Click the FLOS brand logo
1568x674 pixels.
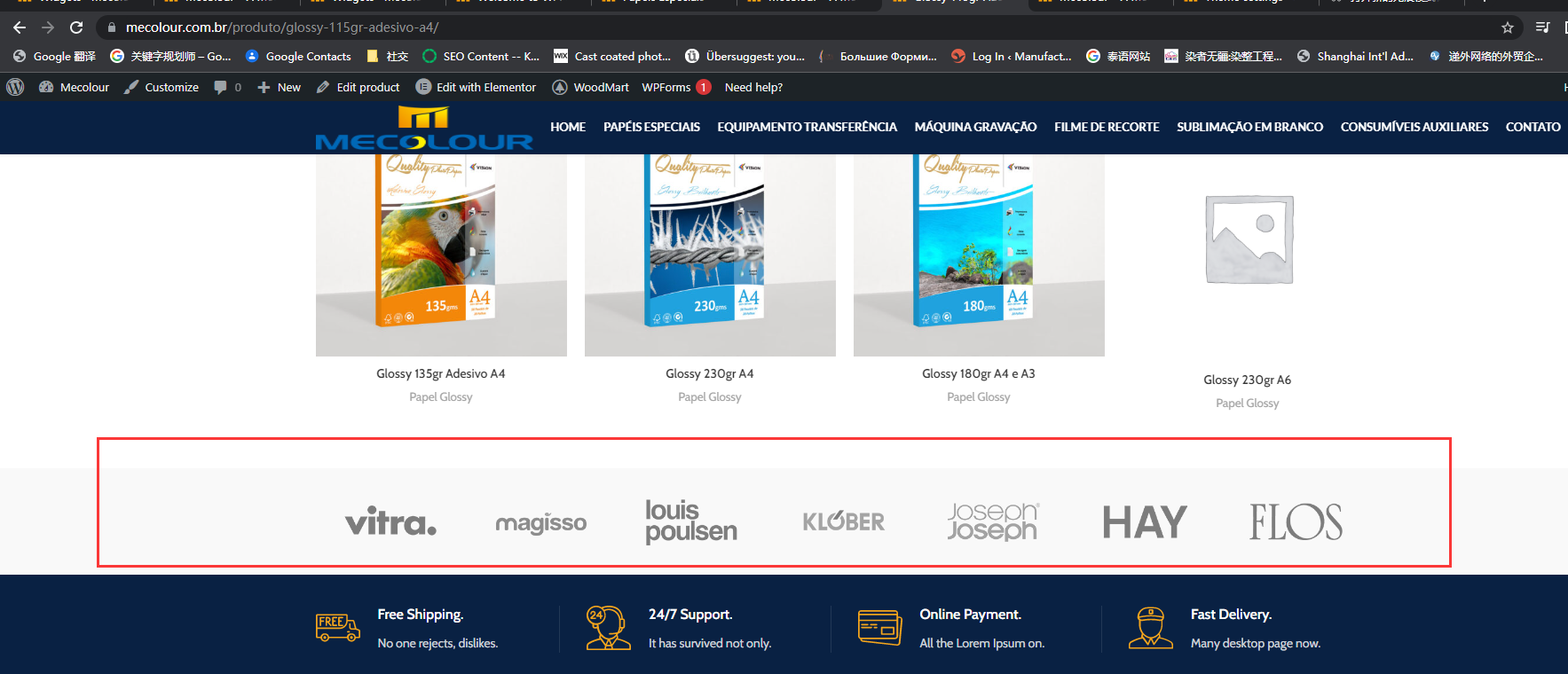coord(1296,521)
